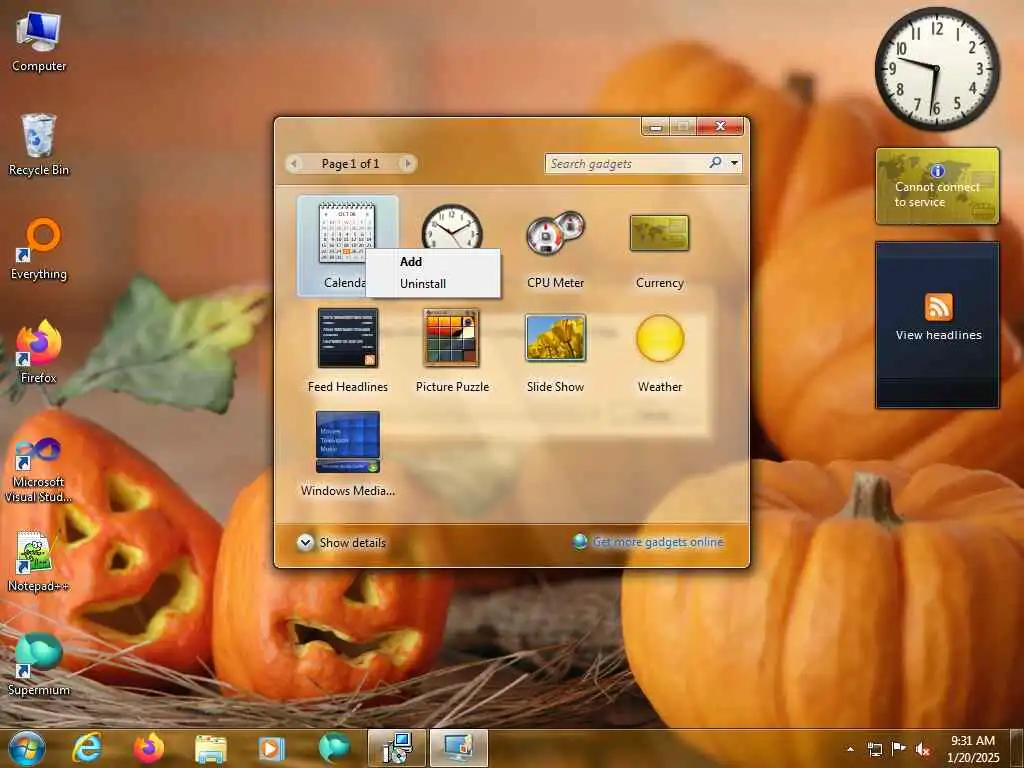Open Windows Media Player in taskbar
This screenshot has height=768, width=1024.
click(x=271, y=748)
